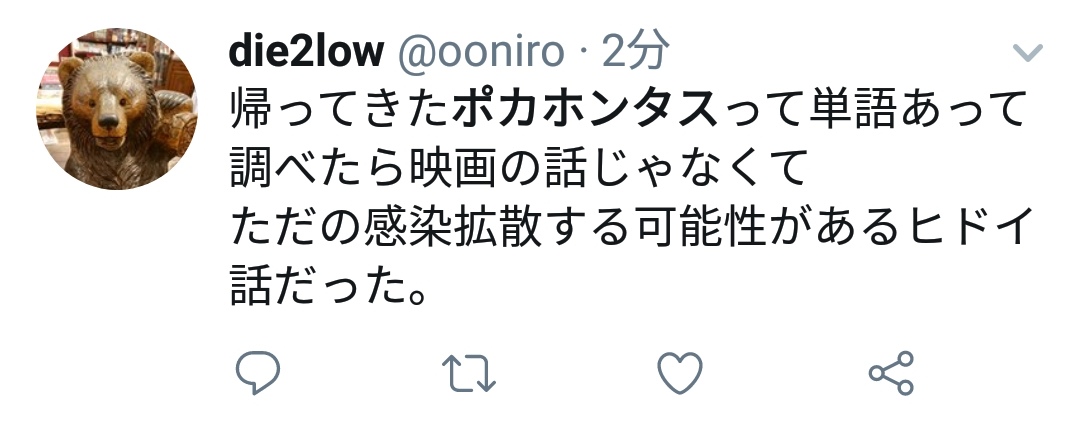The height and width of the screenshot is (430, 1080).
Task: Open the bear avatar profile picture
Action: tap(116, 109)
